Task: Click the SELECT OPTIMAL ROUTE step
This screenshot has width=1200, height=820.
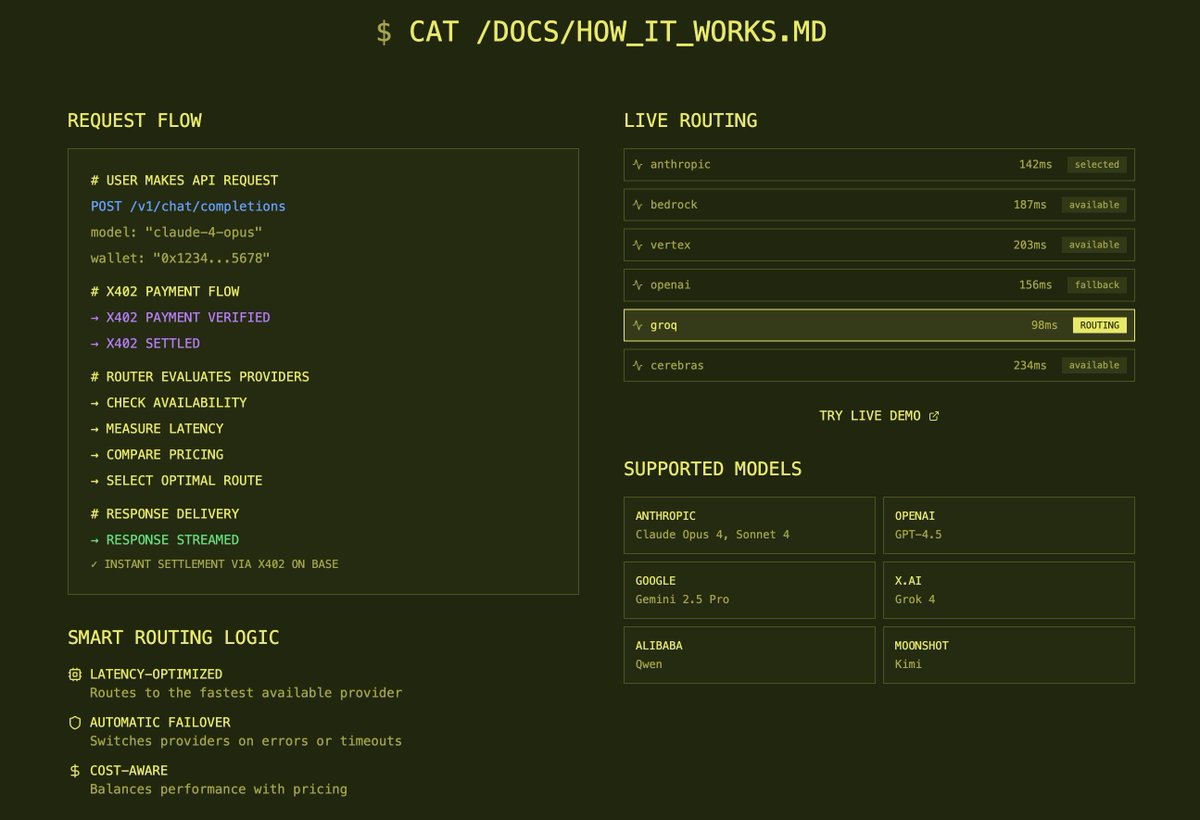Action: pyautogui.click(x=176, y=480)
